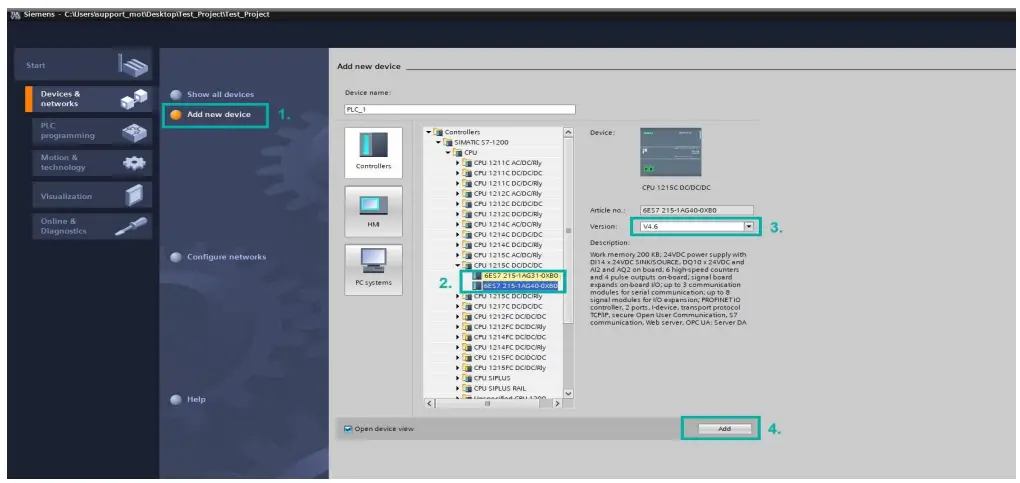Click folder icon of CPU SIPLUS
The width and height of the screenshot is (1020, 483).
pos(467,378)
